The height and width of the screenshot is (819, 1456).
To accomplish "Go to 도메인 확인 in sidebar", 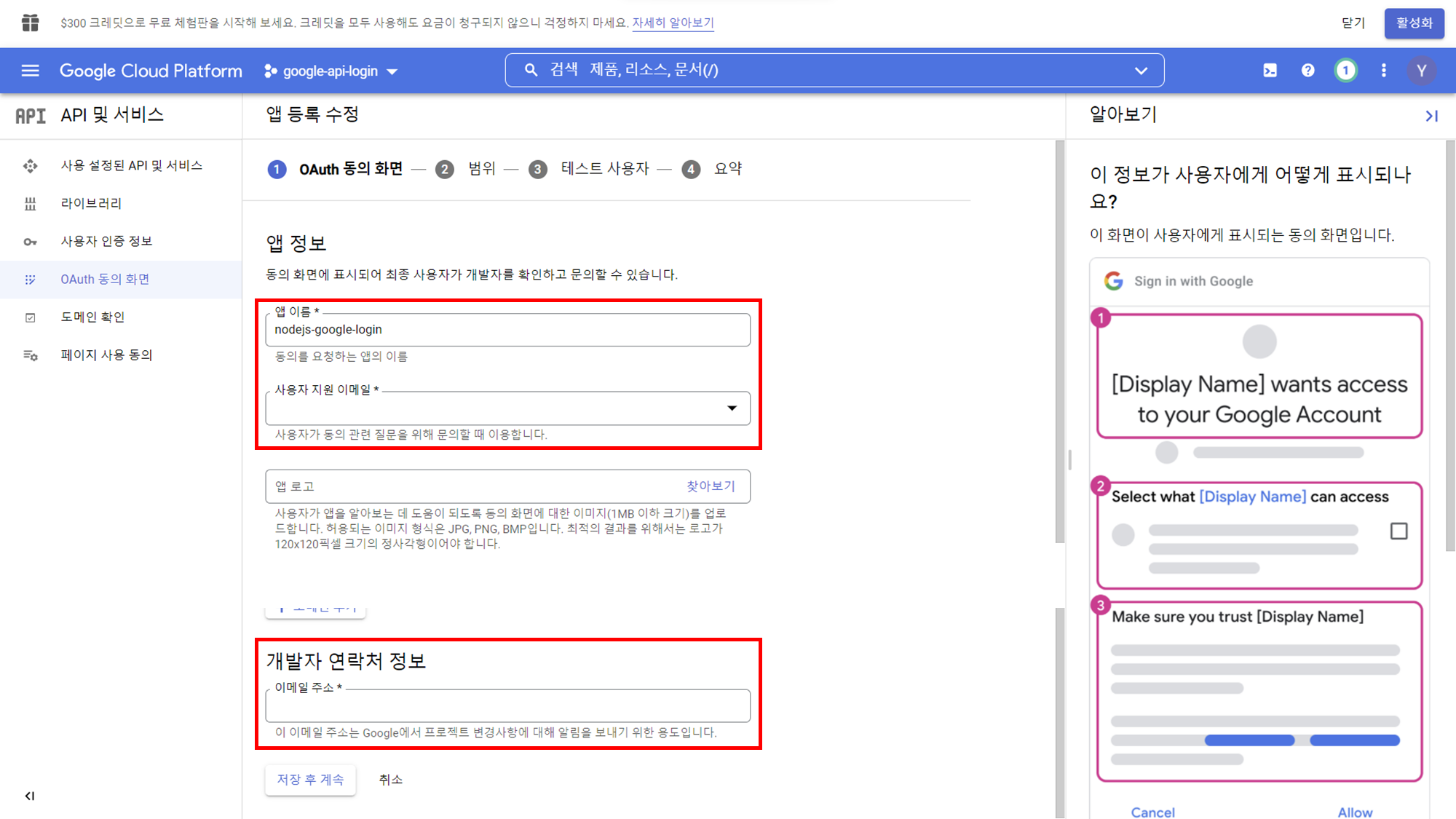I will click(92, 317).
